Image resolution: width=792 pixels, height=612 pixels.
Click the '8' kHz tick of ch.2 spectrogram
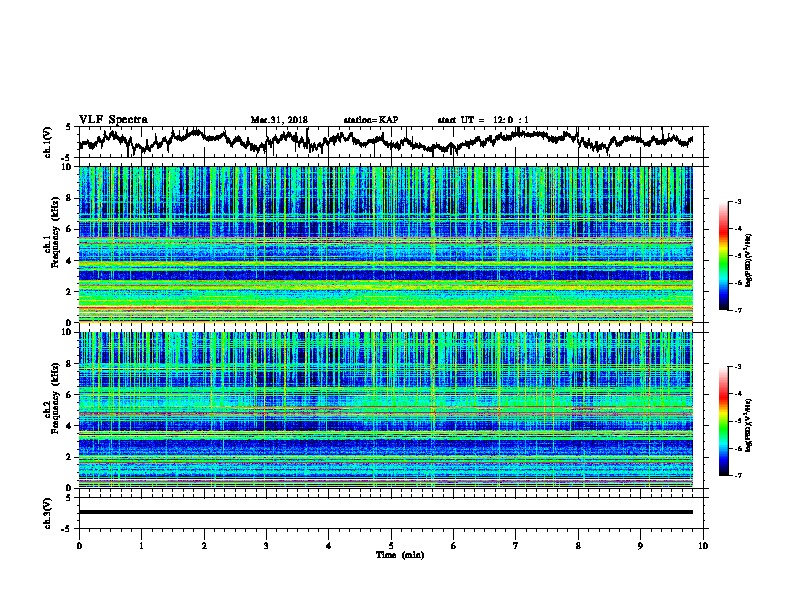(x=71, y=364)
